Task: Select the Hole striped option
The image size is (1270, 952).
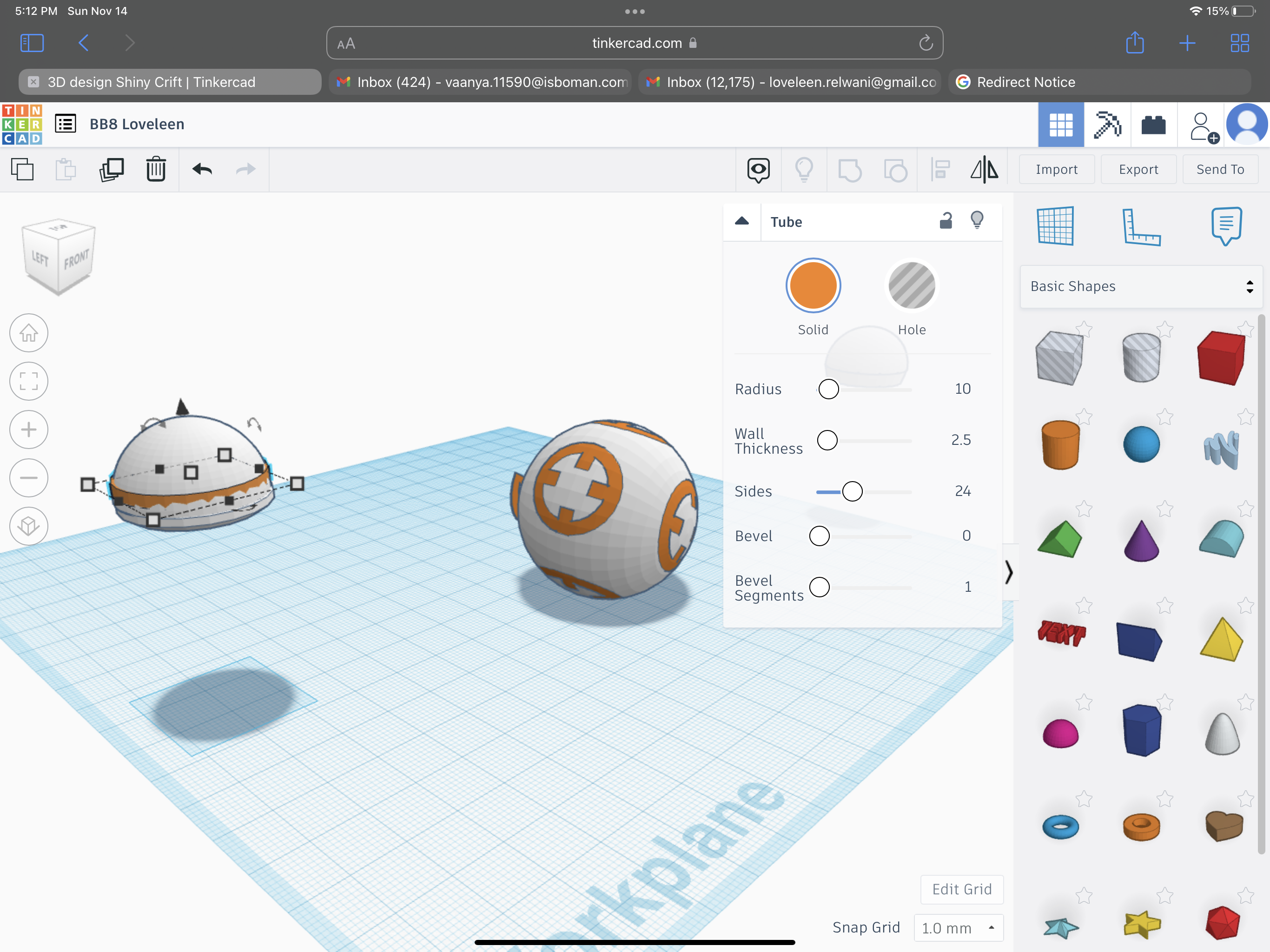Action: click(x=912, y=285)
